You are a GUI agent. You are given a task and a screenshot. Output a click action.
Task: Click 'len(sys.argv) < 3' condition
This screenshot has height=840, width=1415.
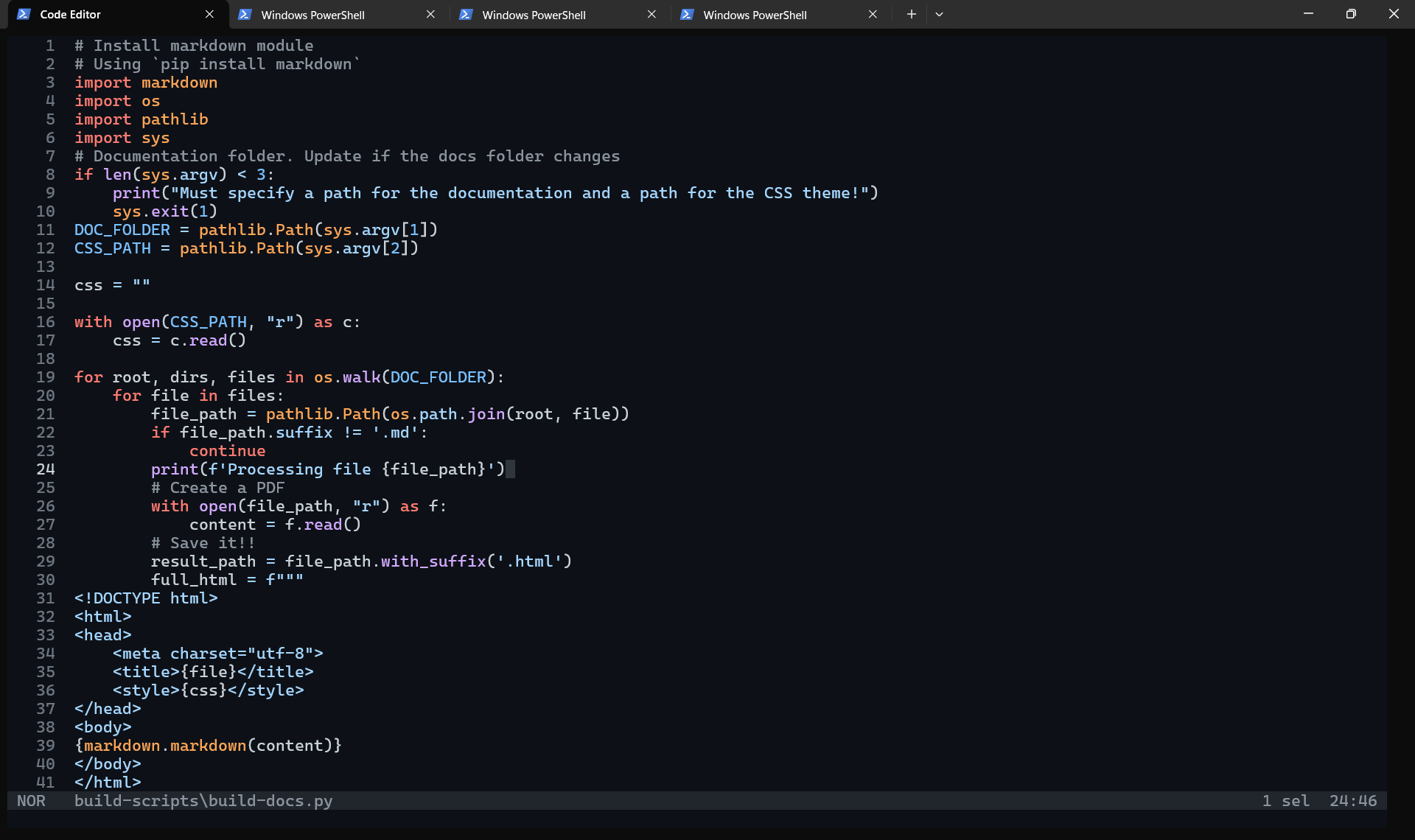[184, 175]
